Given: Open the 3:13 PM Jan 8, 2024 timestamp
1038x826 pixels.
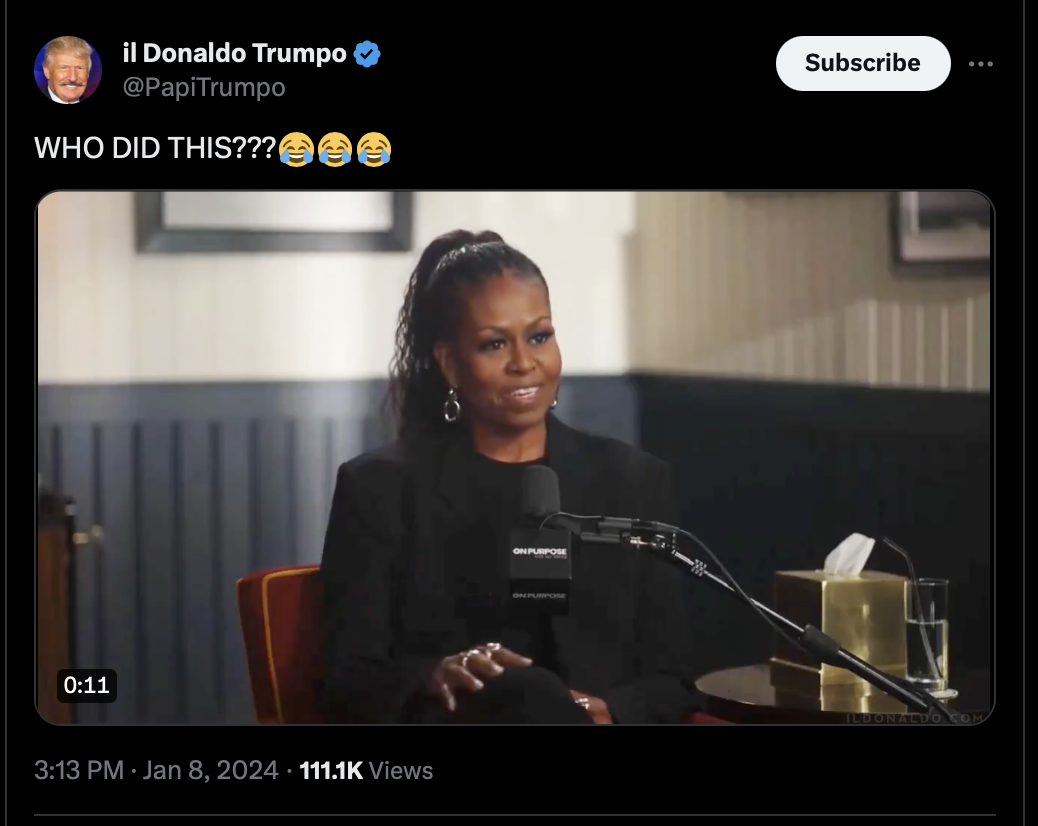Looking at the screenshot, I should [x=156, y=770].
